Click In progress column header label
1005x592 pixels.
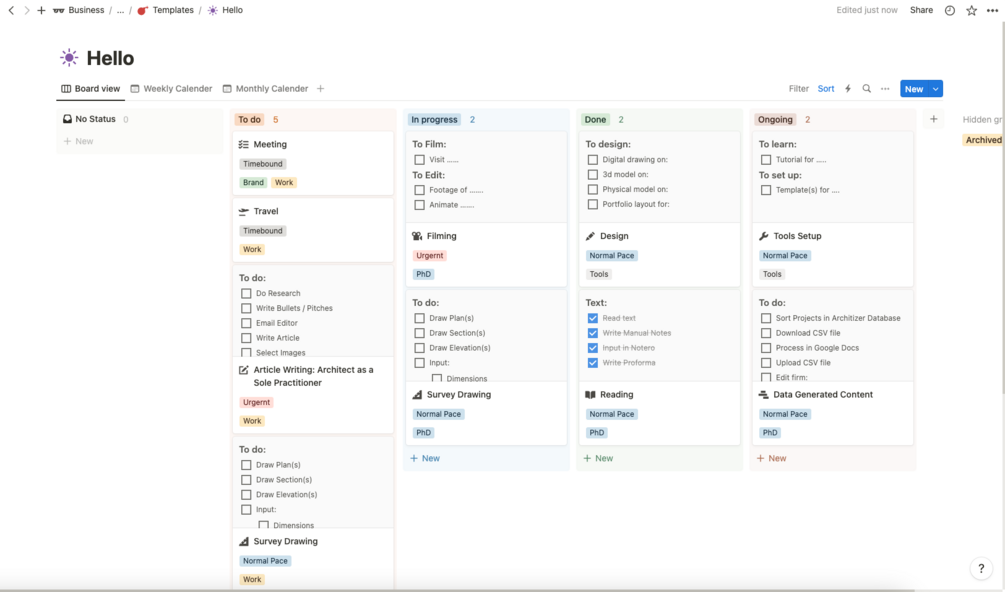tap(435, 119)
